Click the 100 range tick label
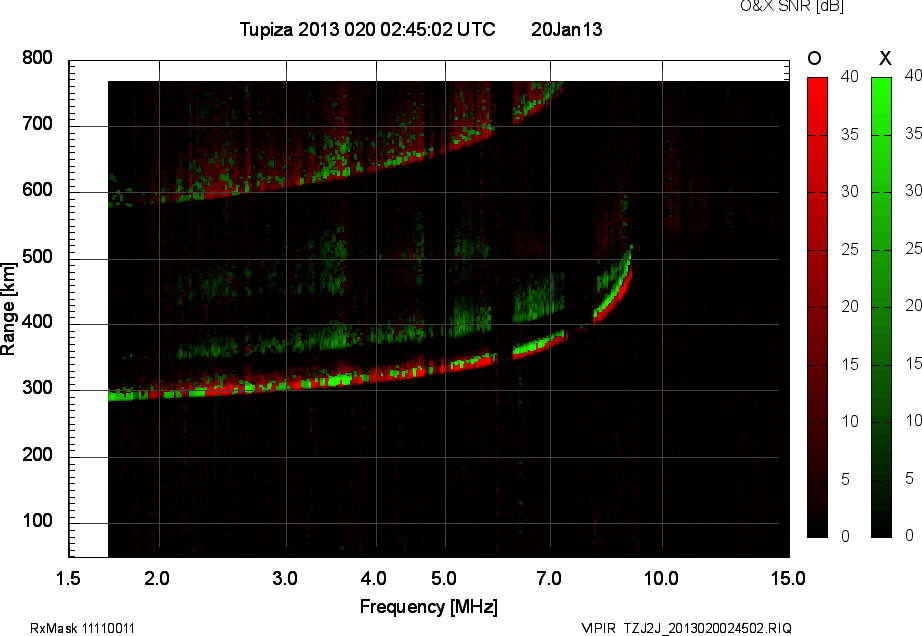This screenshot has height=636, width=922. coord(37,521)
